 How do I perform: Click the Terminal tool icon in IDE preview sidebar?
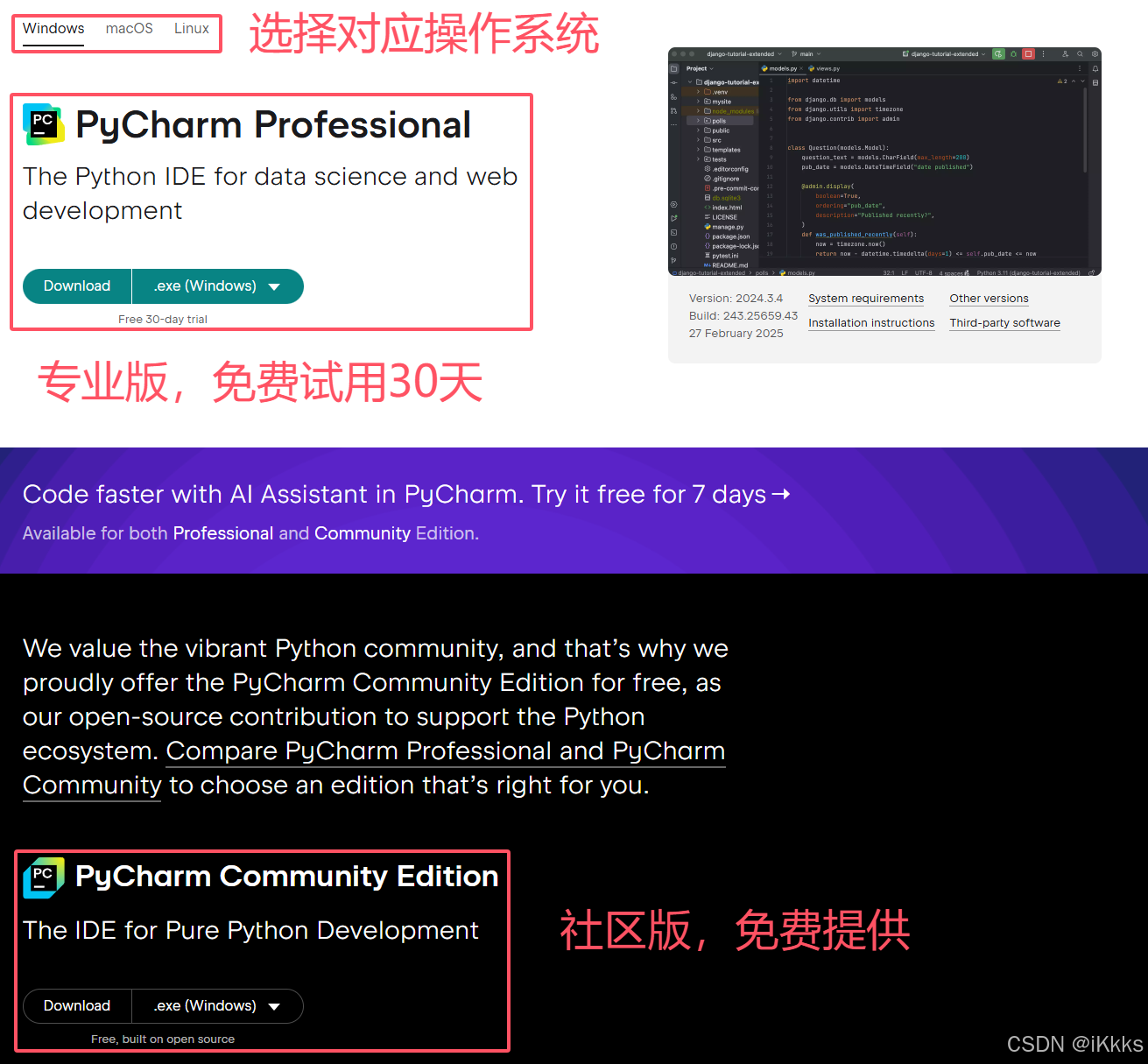(674, 232)
